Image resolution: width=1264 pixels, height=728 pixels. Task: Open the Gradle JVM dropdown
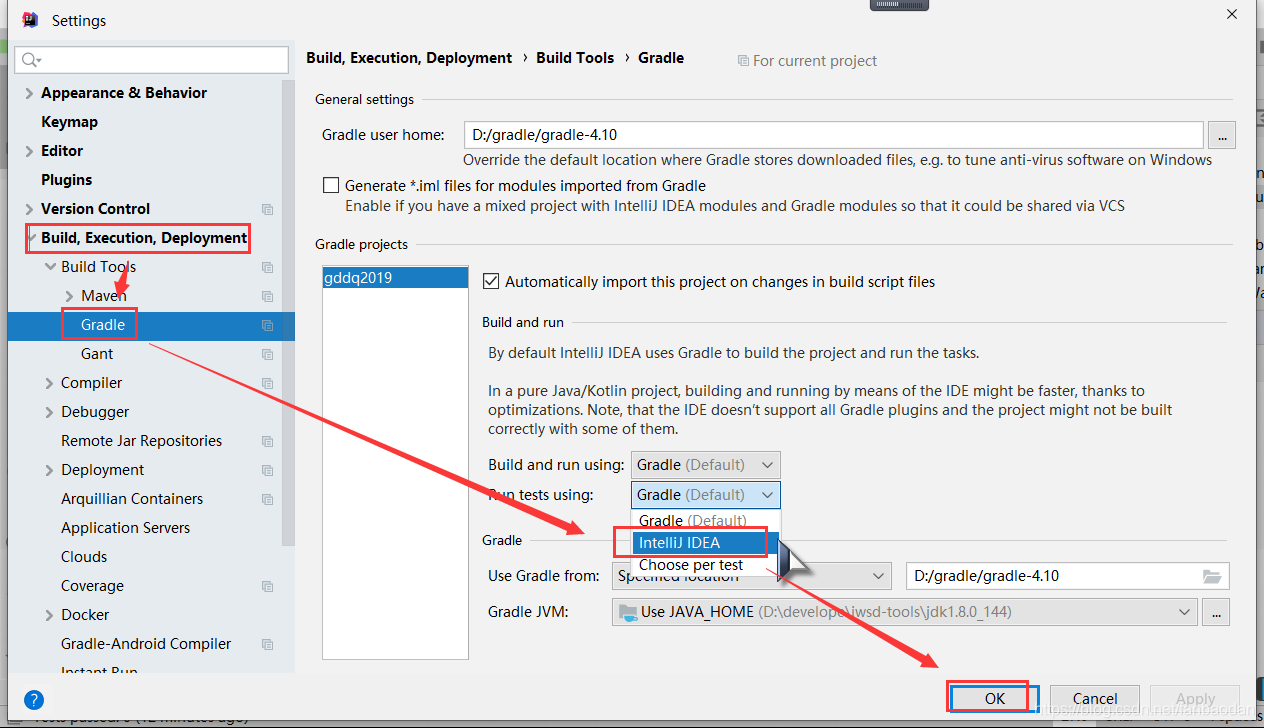pyautogui.click(x=904, y=611)
